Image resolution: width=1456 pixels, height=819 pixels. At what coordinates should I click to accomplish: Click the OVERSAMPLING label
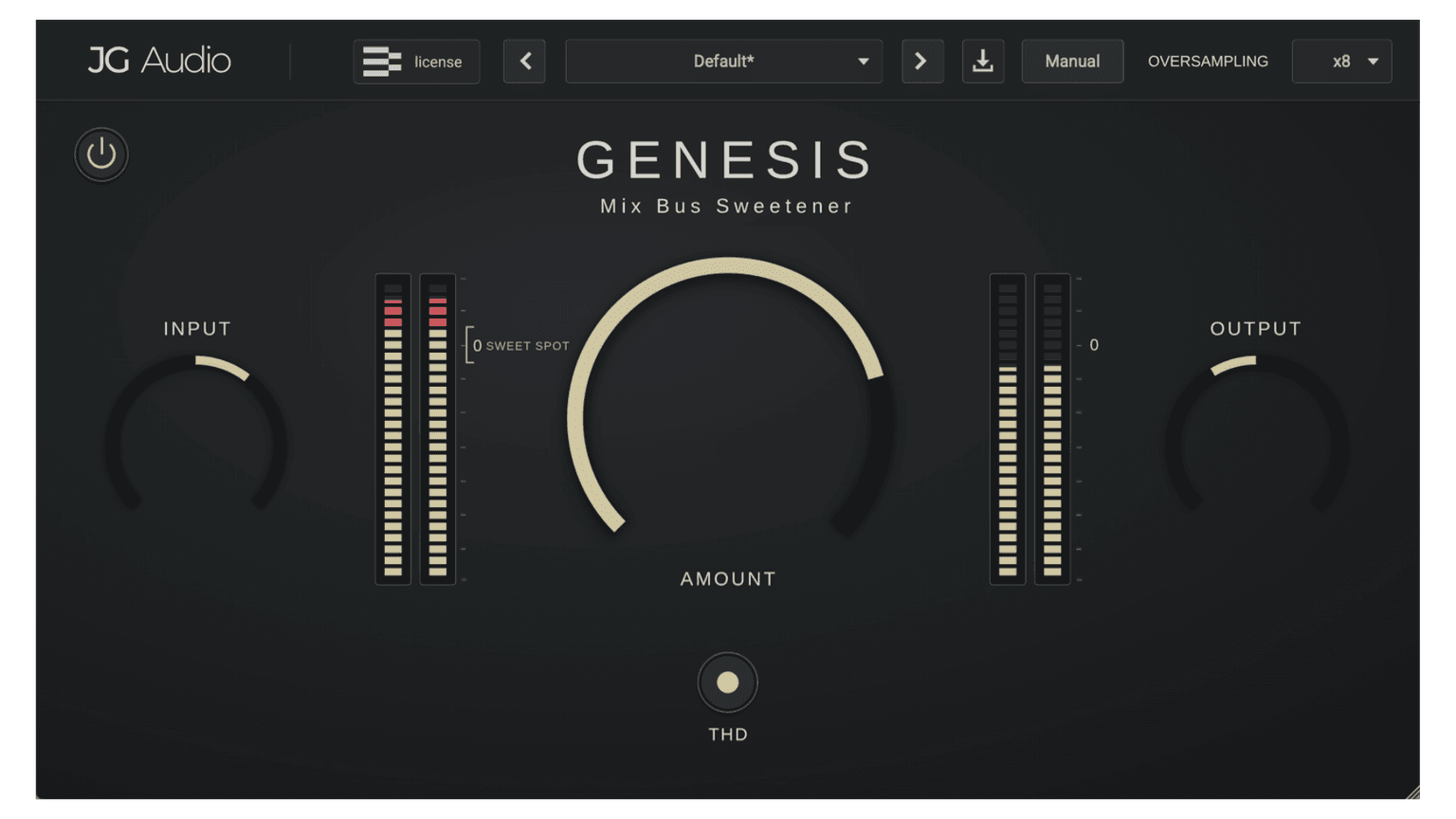click(x=1208, y=62)
